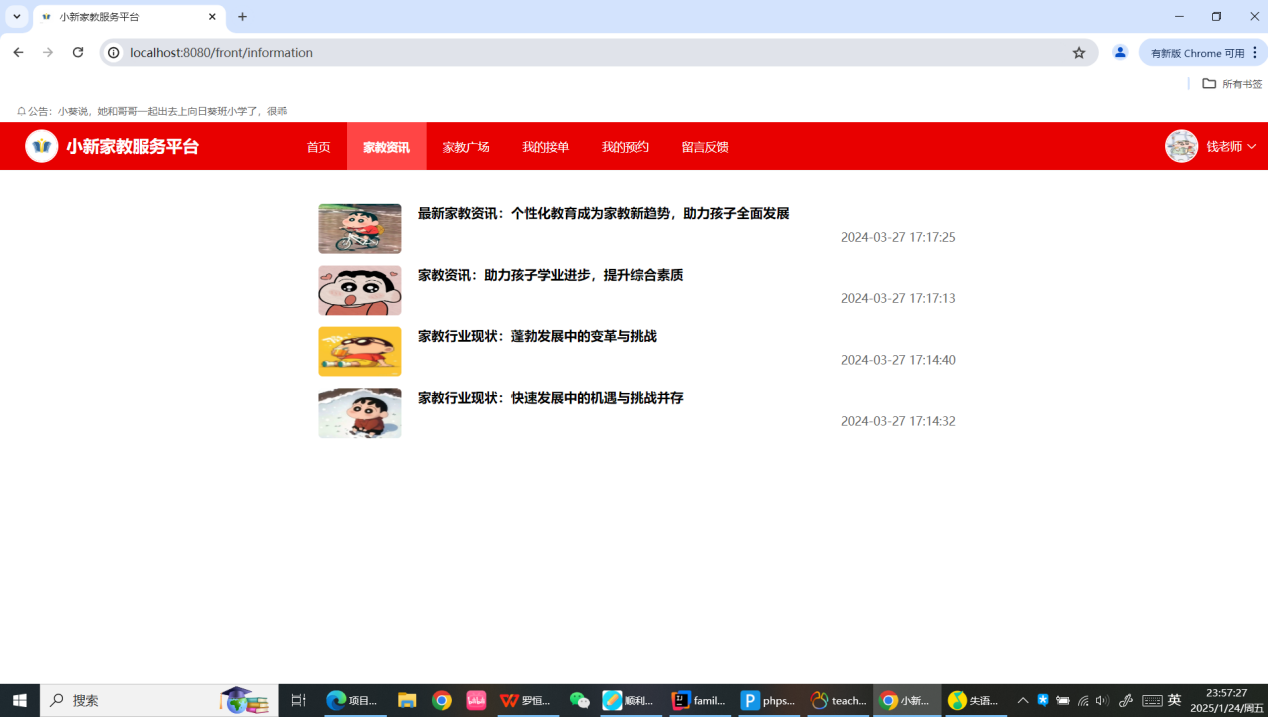Image resolution: width=1268 pixels, height=717 pixels.
Task: Click the timestamp 2024-03-27 17:17:13
Action: 898,298
